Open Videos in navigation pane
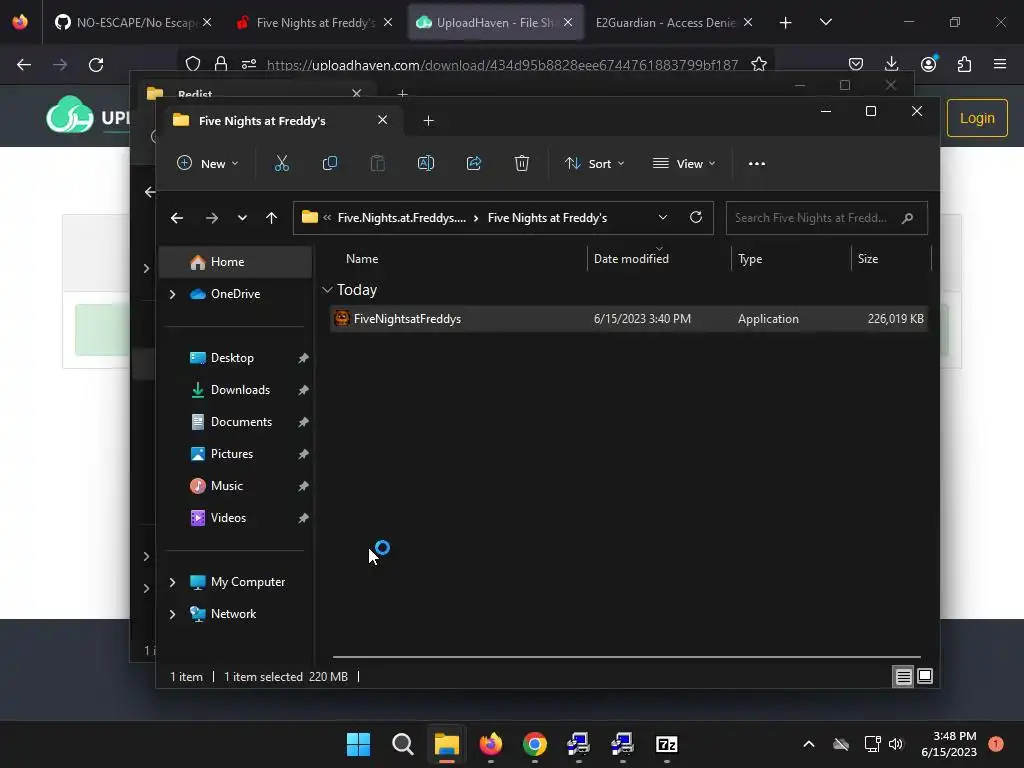Screen dimensions: 1024x768 (235, 518)
